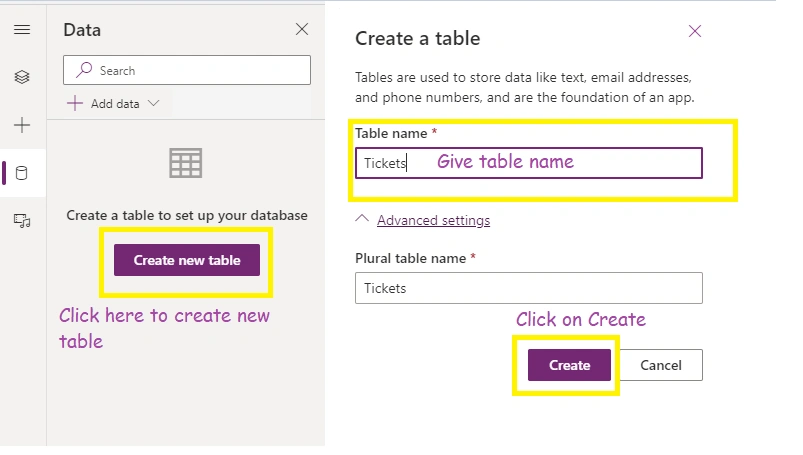Expand the Add data dropdown
The width and height of the screenshot is (803, 455).
154,104
